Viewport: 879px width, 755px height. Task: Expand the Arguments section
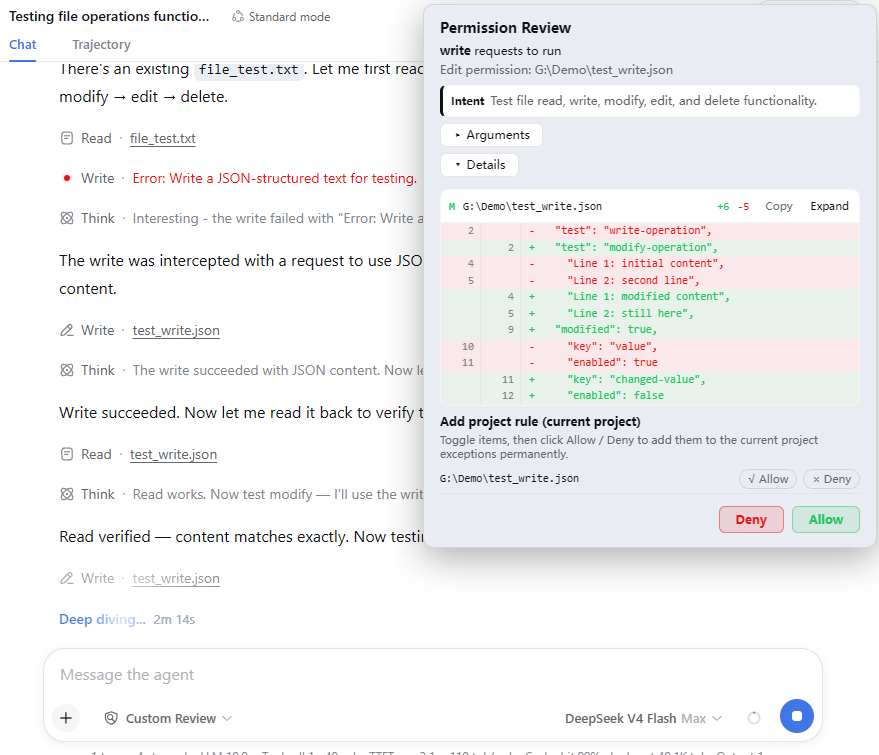491,135
